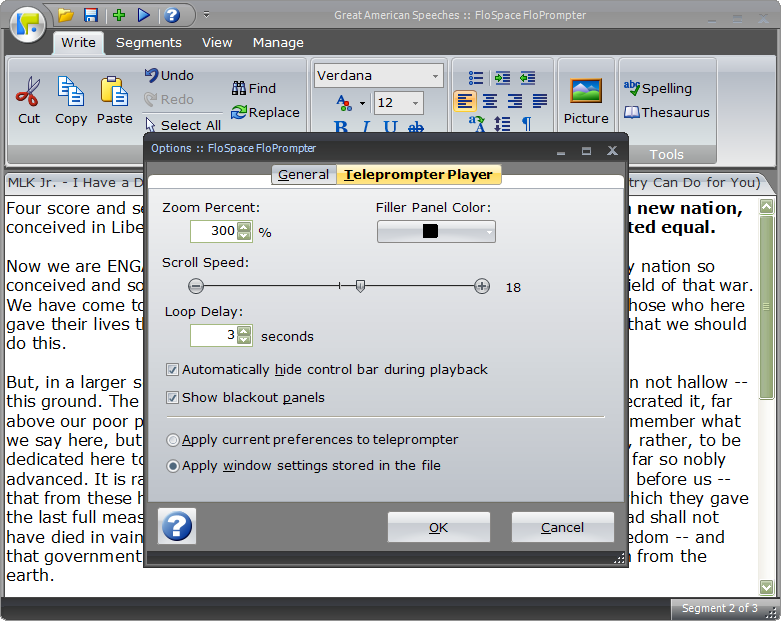Select justify alignment icon

click(x=540, y=102)
